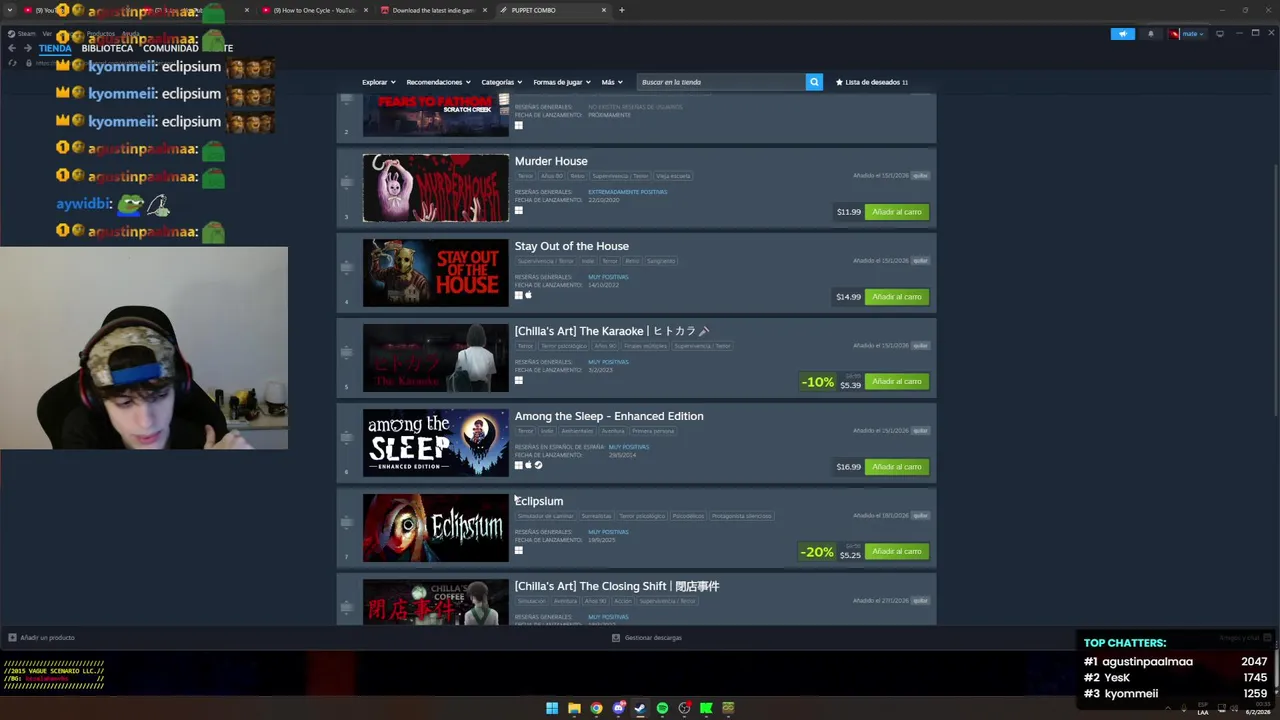Expand the Categorías dropdown

(502, 82)
